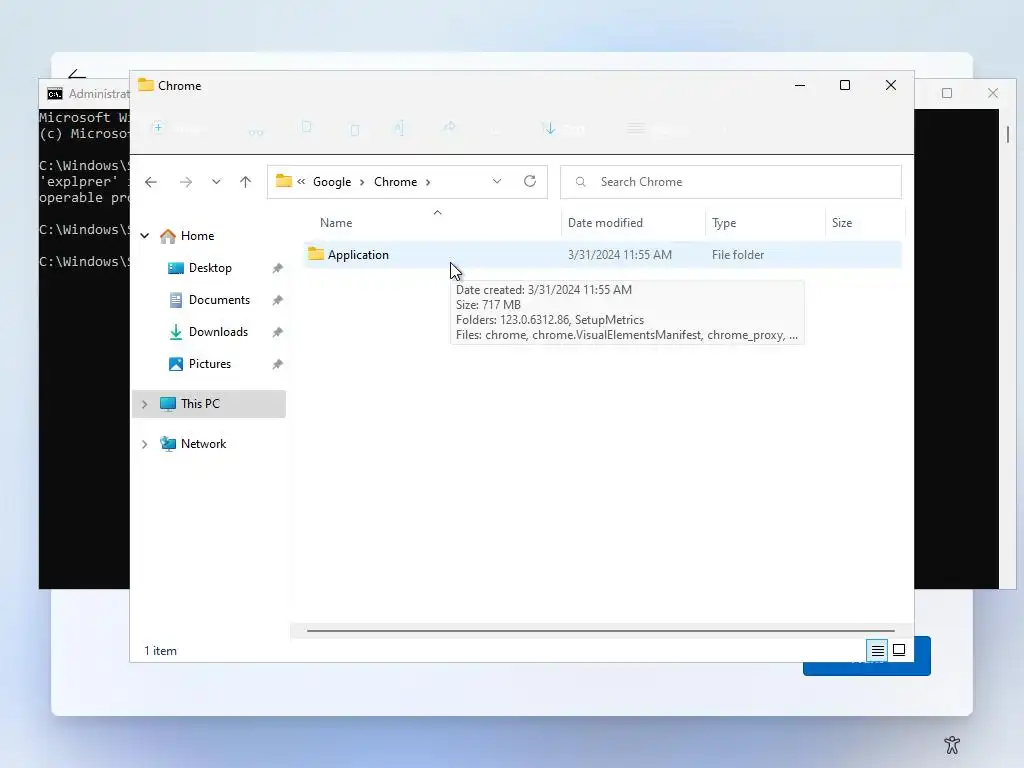Click the back arrow of the background setup window
Screen dimensions: 1024x768
coord(77,74)
